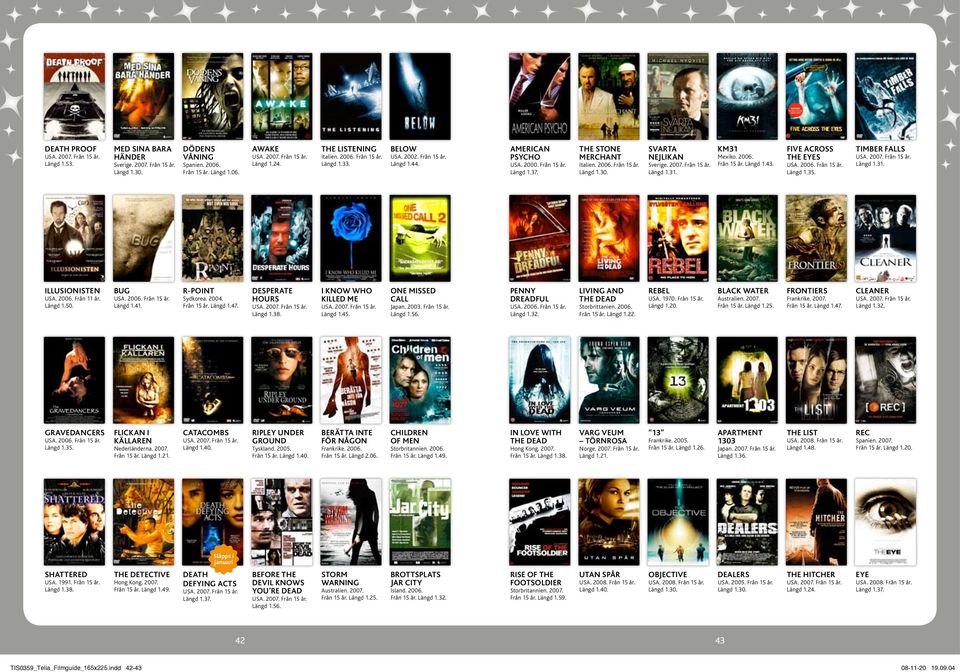Open the Desperate Hours cover

pyautogui.click(x=282, y=238)
